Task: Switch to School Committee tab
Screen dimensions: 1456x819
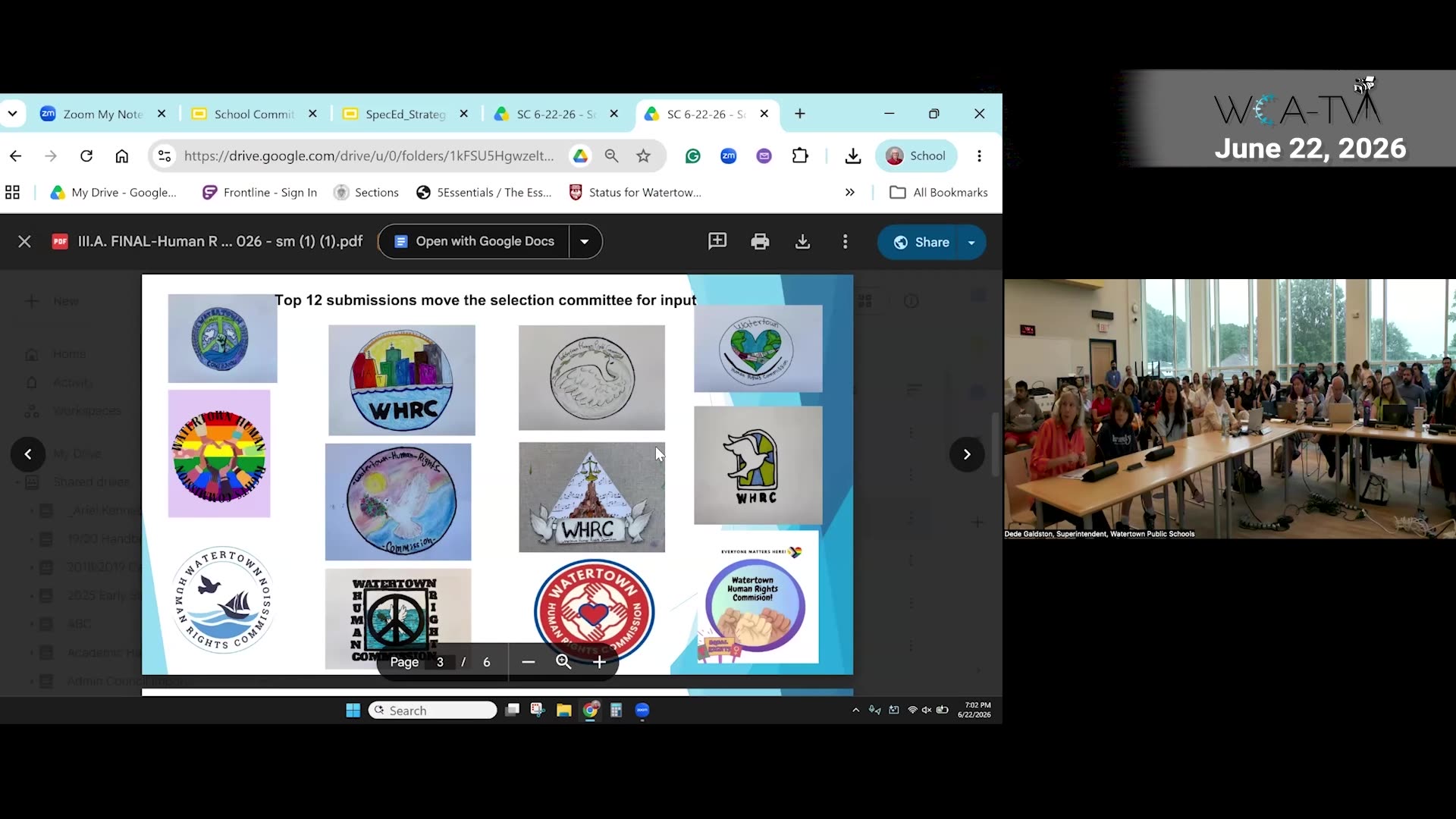Action: coord(254,114)
